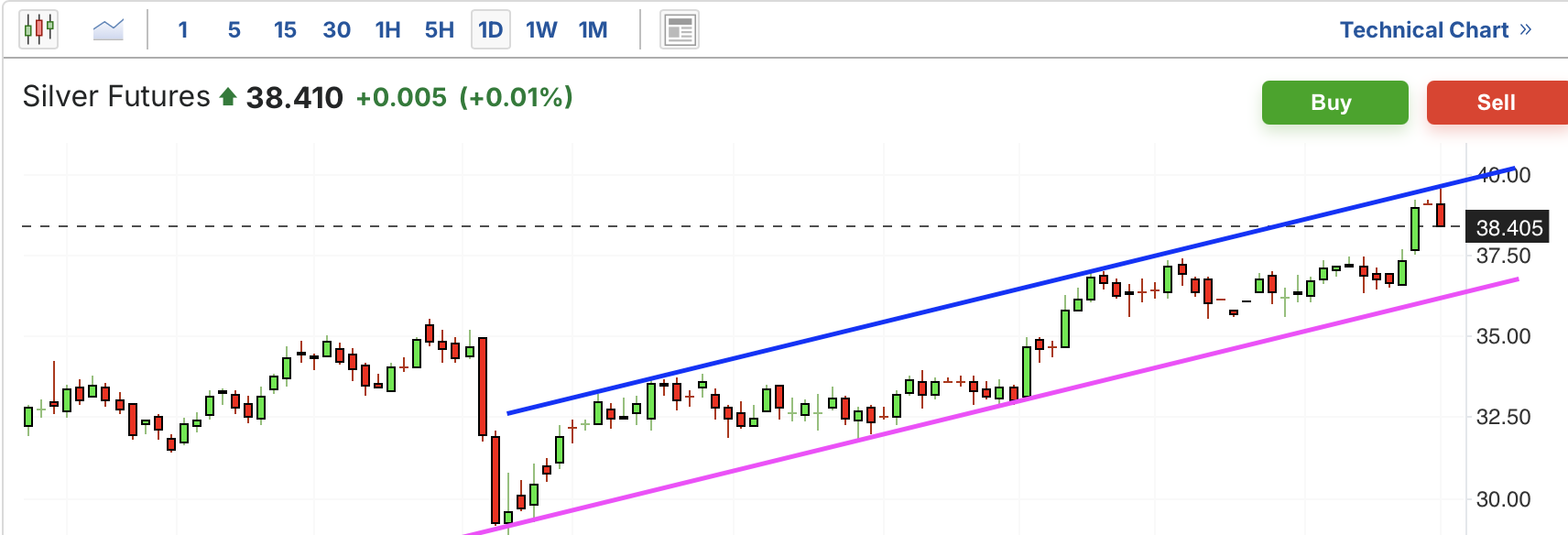Image resolution: width=1568 pixels, height=535 pixels.
Task: Switch to the area chart type icon
Action: tap(108, 30)
